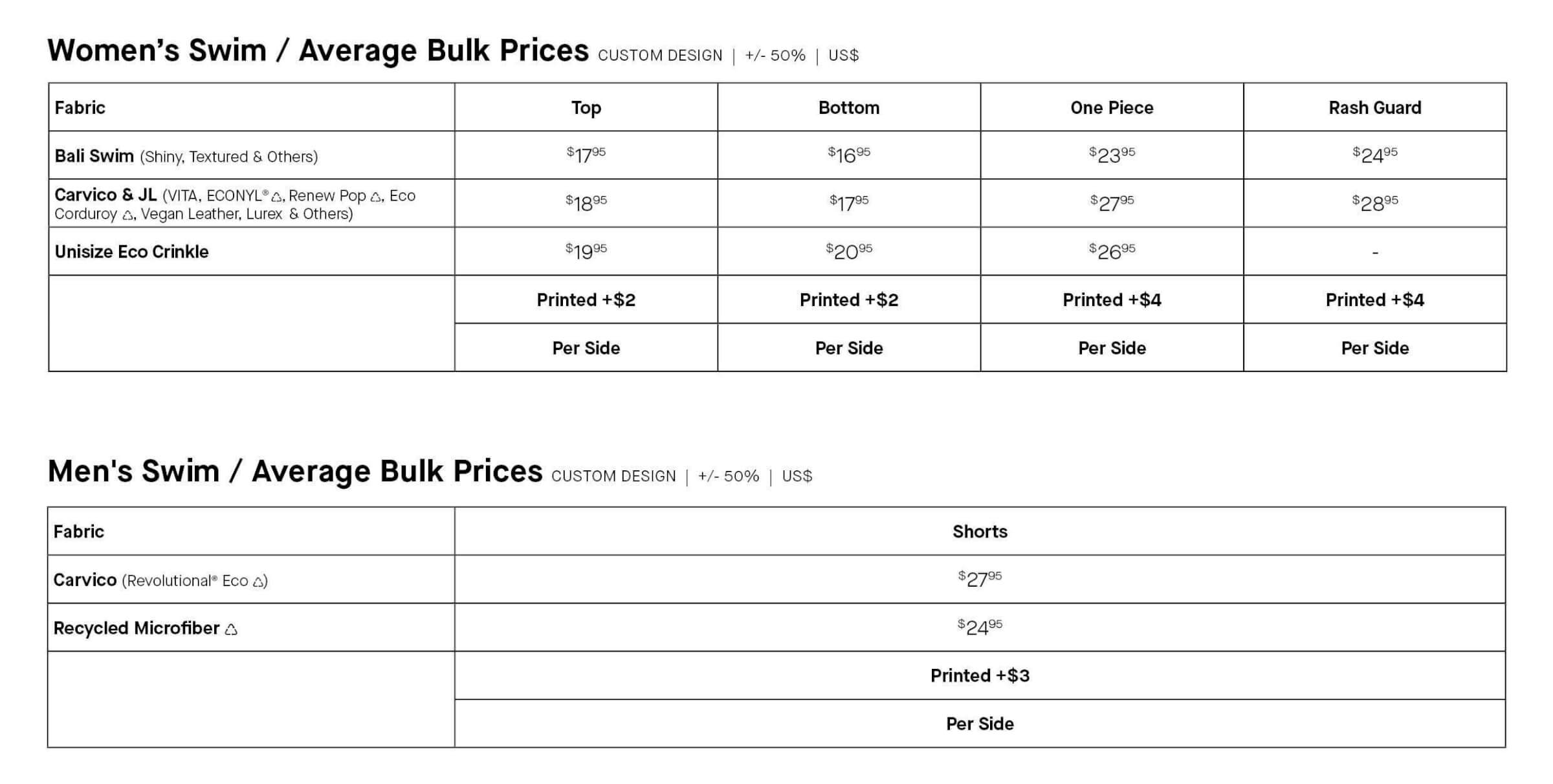Click the Men's Swim Average Bulk Prices heading
1553x784 pixels.
(295, 471)
